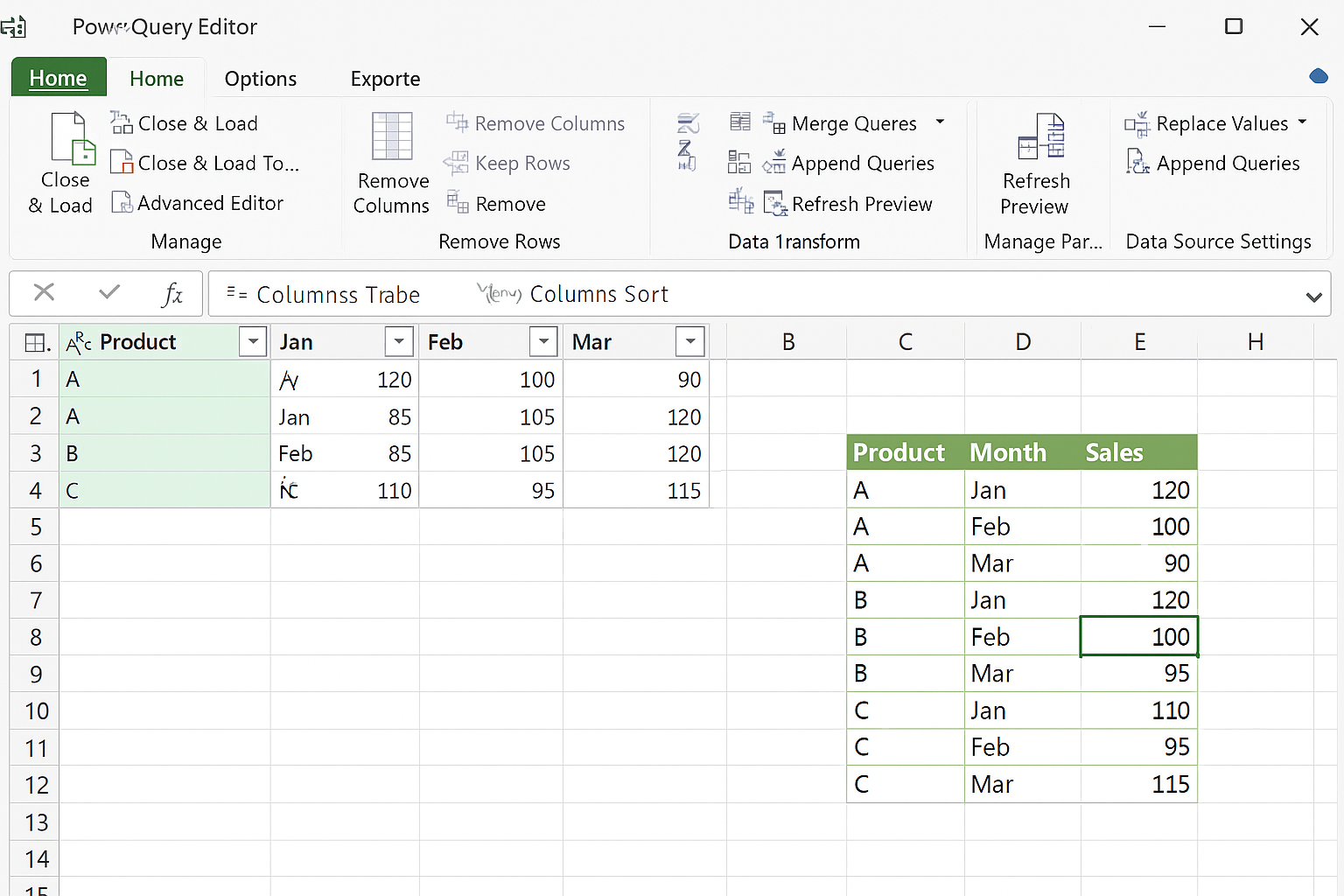Click the Manage Par... group label
Screen dimensions: 1344x896
pos(1043,241)
